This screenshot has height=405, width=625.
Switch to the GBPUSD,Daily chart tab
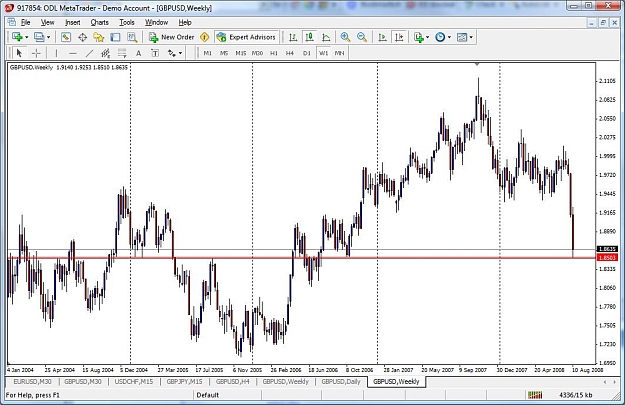pos(341,381)
